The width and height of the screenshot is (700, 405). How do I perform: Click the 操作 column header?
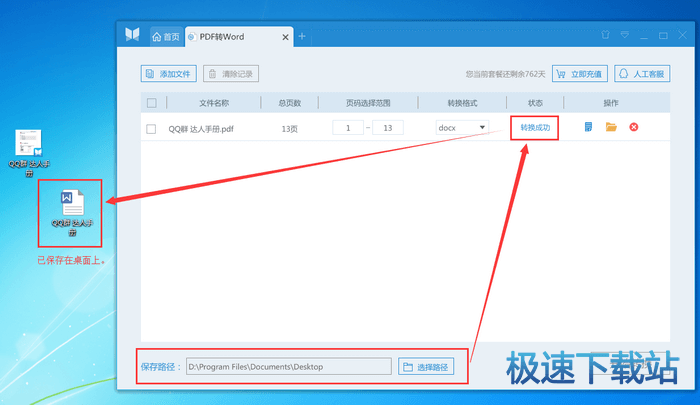pos(611,103)
